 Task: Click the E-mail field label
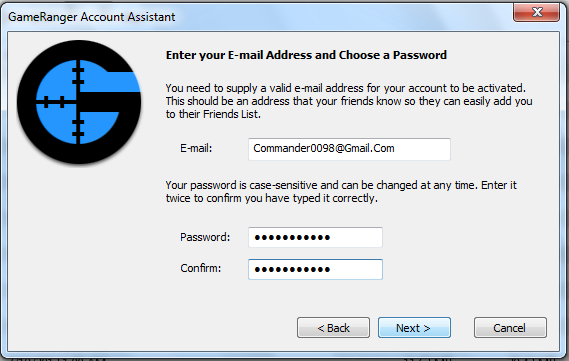(x=196, y=148)
